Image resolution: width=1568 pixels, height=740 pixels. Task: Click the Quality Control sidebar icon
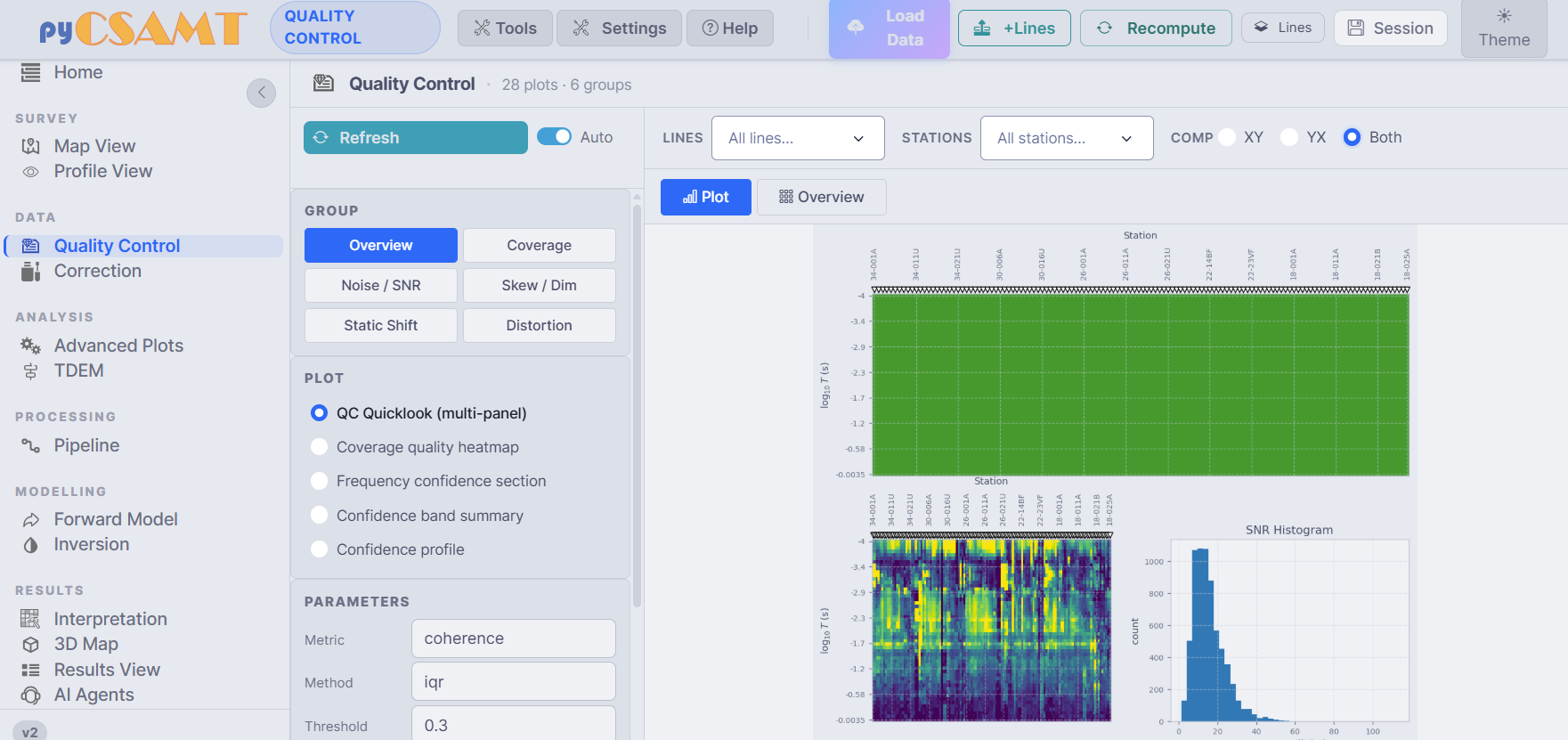[31, 246]
